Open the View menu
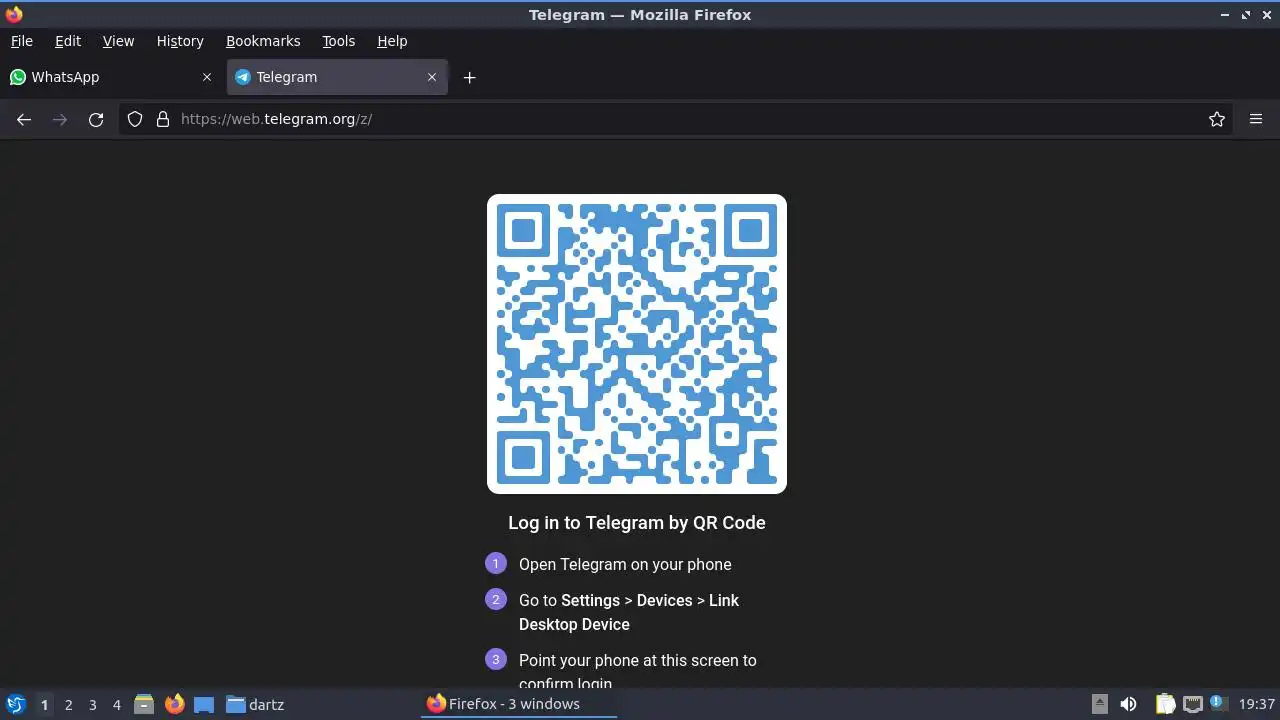Image resolution: width=1280 pixels, height=720 pixels. (x=118, y=41)
